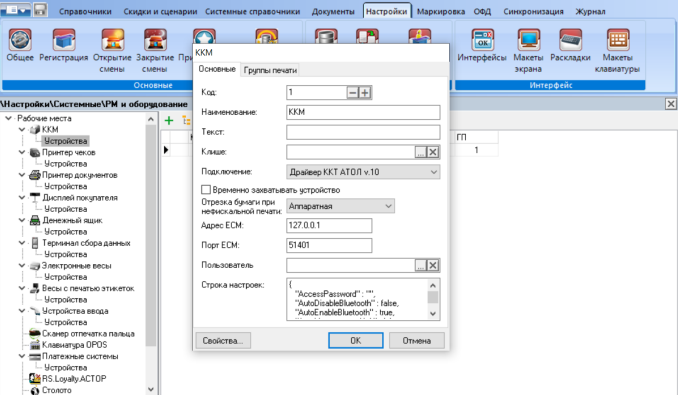Add new item with green plus
679x395 pixels.
[x=169, y=120]
